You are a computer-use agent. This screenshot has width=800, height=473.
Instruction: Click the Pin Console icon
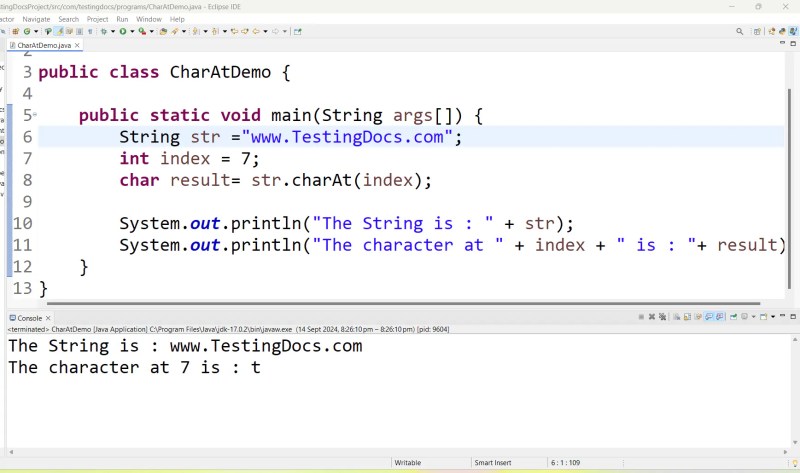(x=733, y=317)
